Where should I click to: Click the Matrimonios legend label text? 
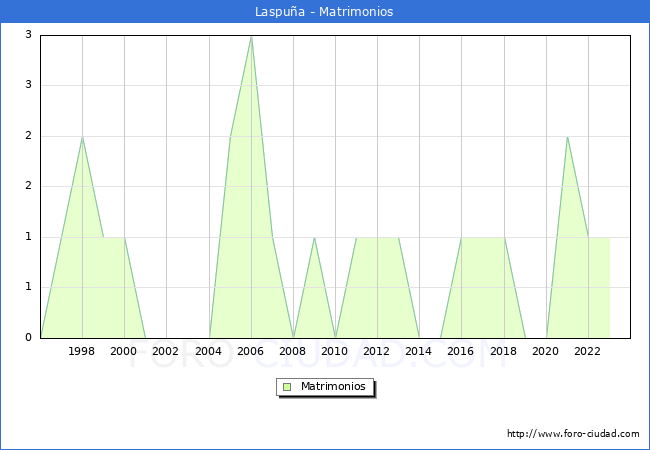(x=333, y=386)
